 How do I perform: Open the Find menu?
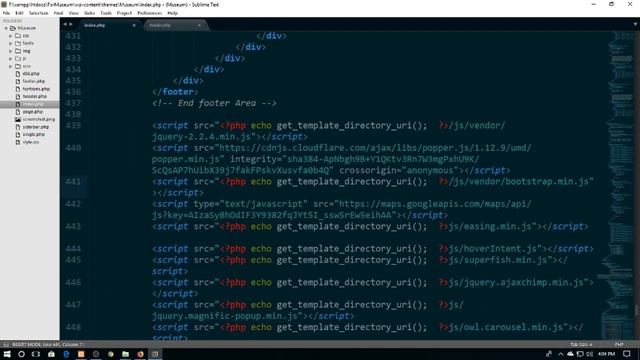pos(58,13)
